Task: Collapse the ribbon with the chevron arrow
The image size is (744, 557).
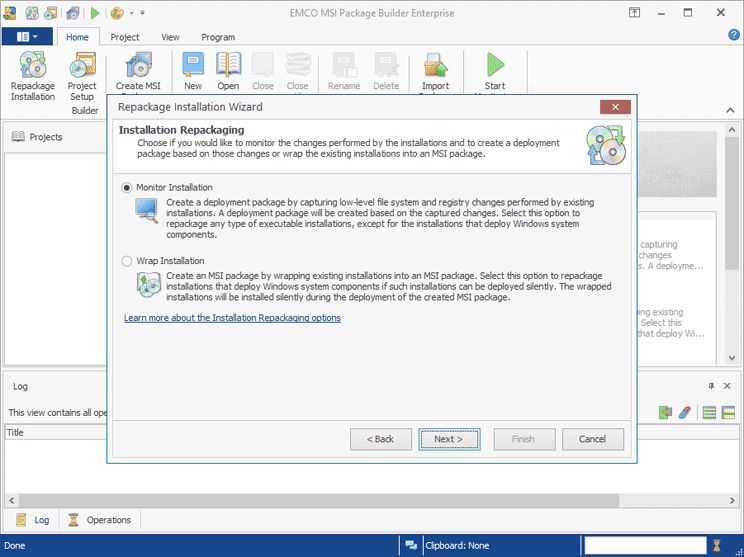Action: pos(730,110)
